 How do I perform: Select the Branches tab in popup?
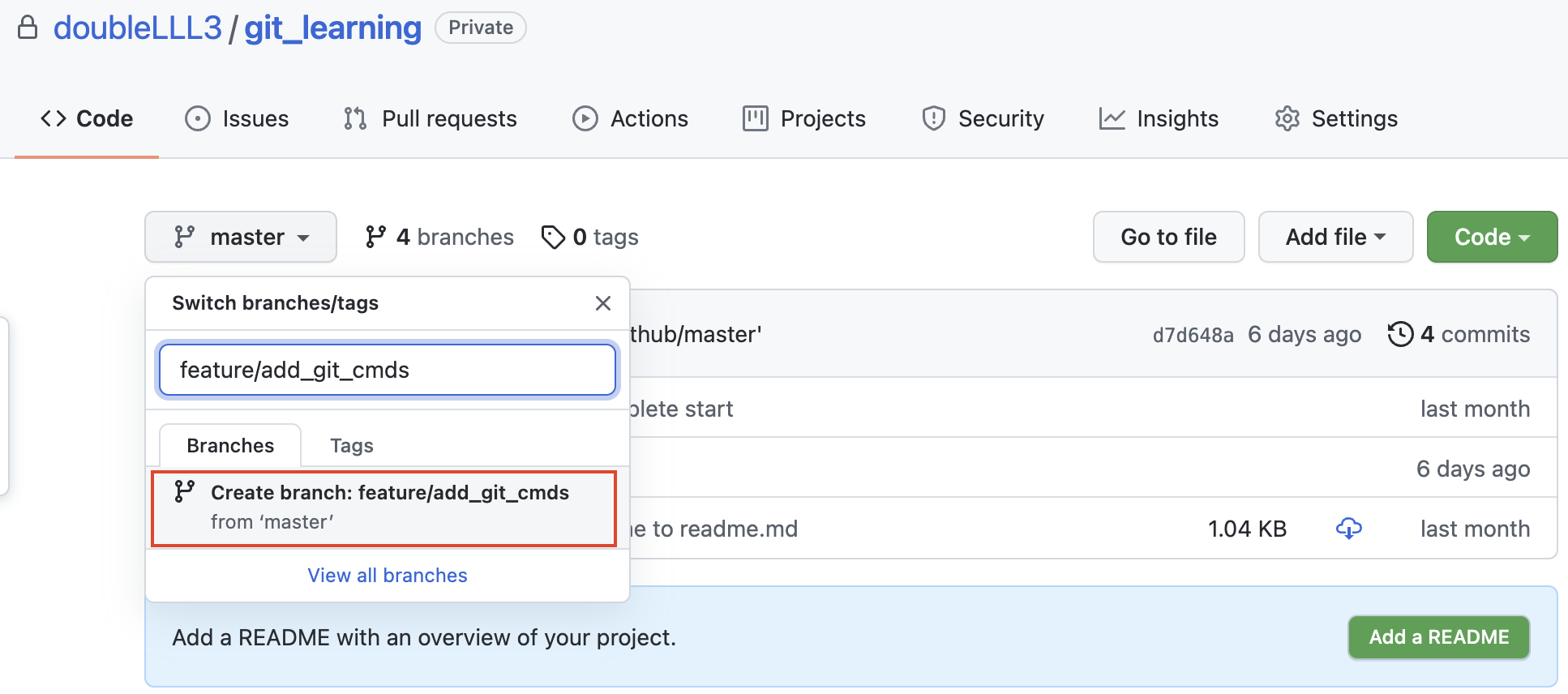click(230, 445)
